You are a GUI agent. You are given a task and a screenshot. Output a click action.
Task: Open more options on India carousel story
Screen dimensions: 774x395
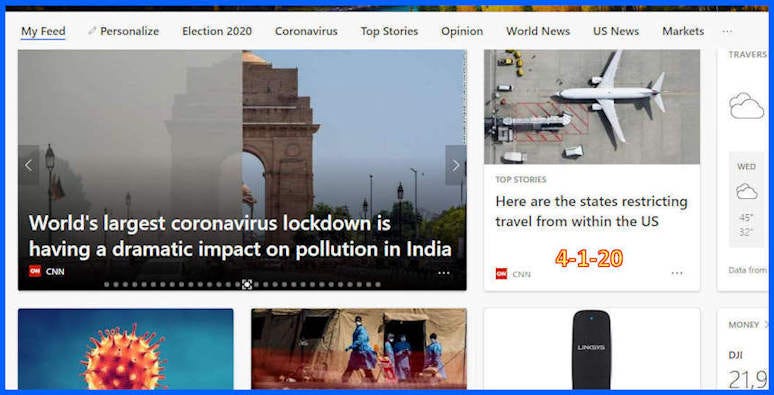[444, 273]
